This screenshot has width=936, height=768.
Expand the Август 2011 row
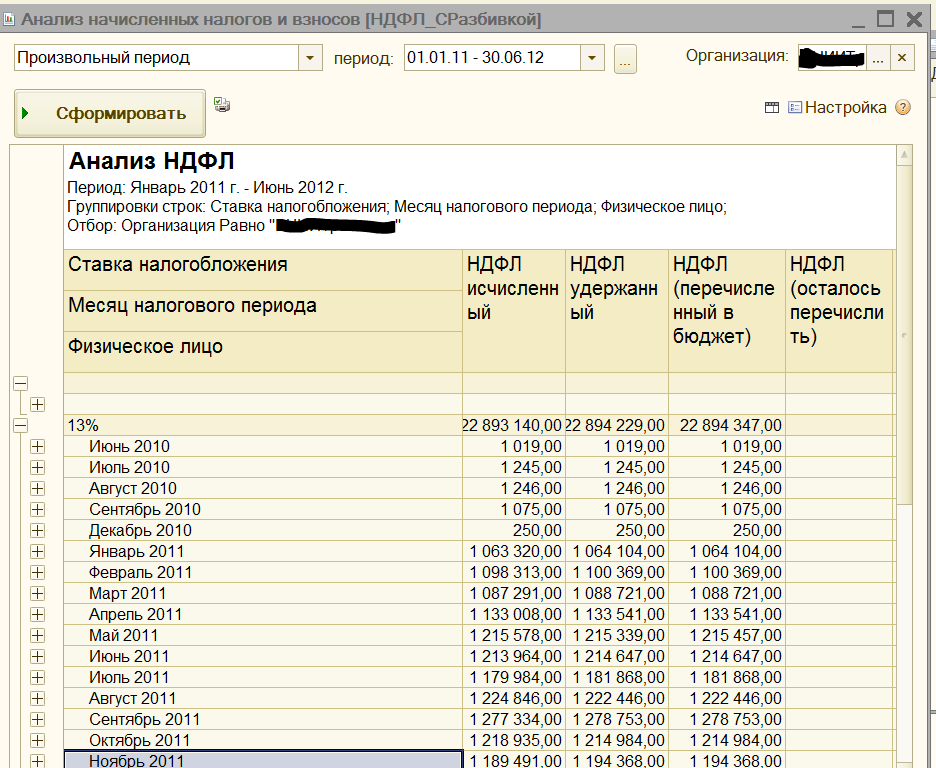click(x=37, y=698)
